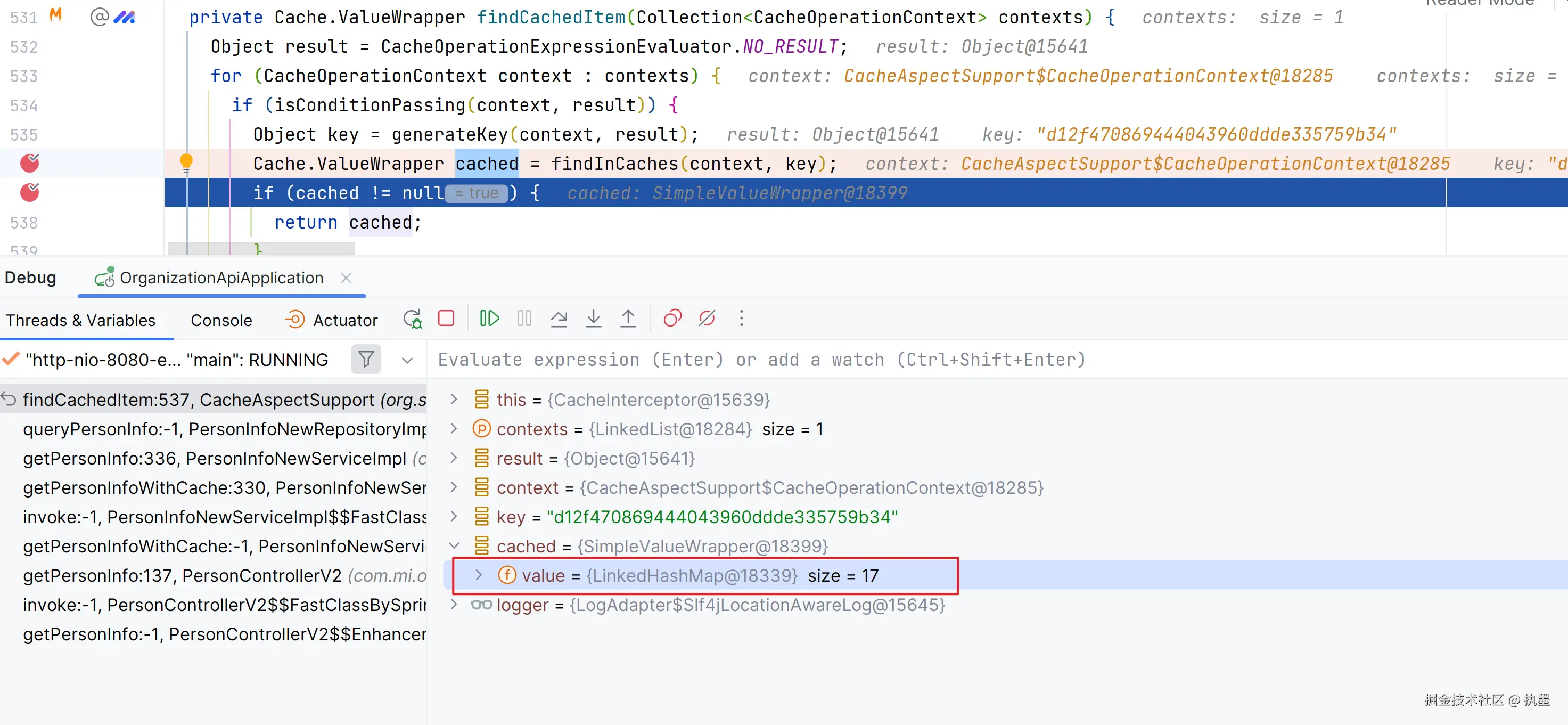
Task: Click the Mute Breakpoints icon
Action: (x=707, y=319)
